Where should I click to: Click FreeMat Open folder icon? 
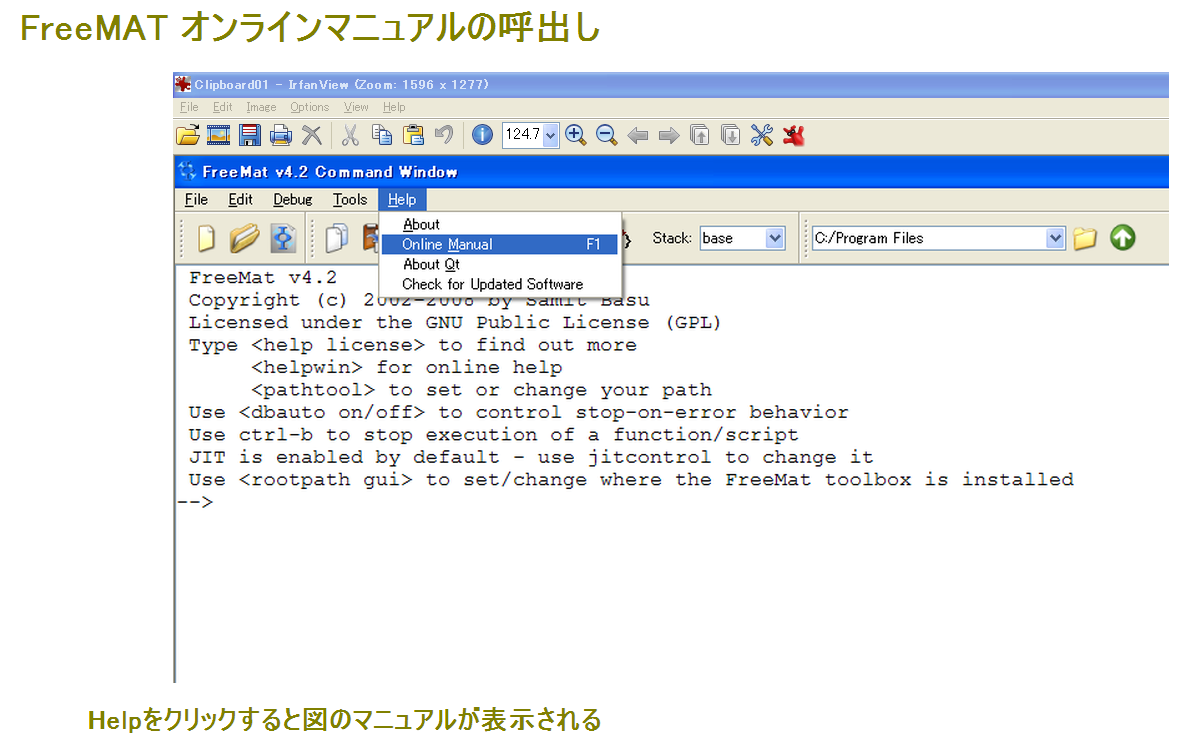(244, 239)
